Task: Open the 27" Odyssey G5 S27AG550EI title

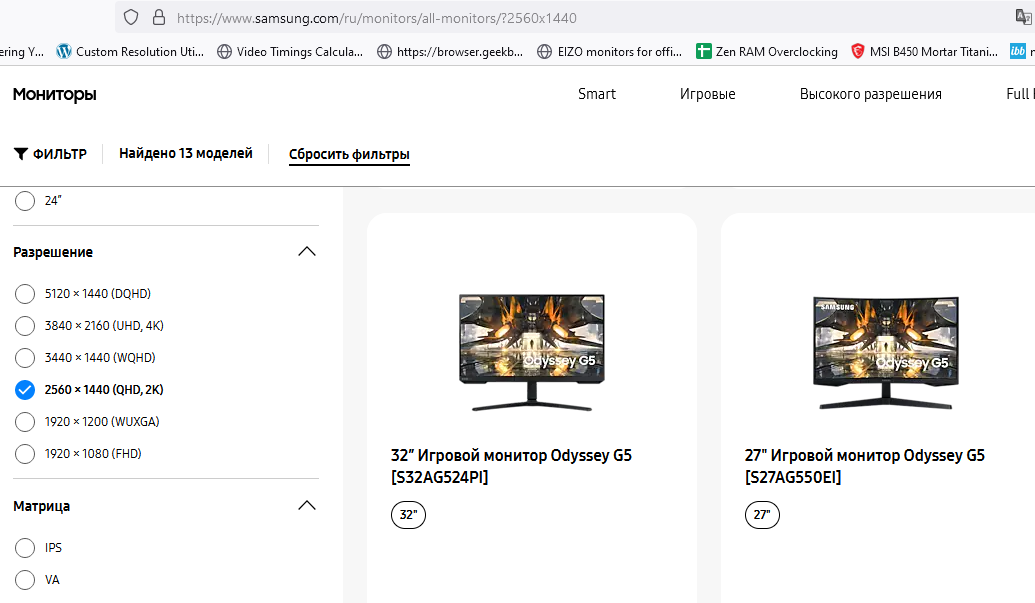Action: point(865,466)
